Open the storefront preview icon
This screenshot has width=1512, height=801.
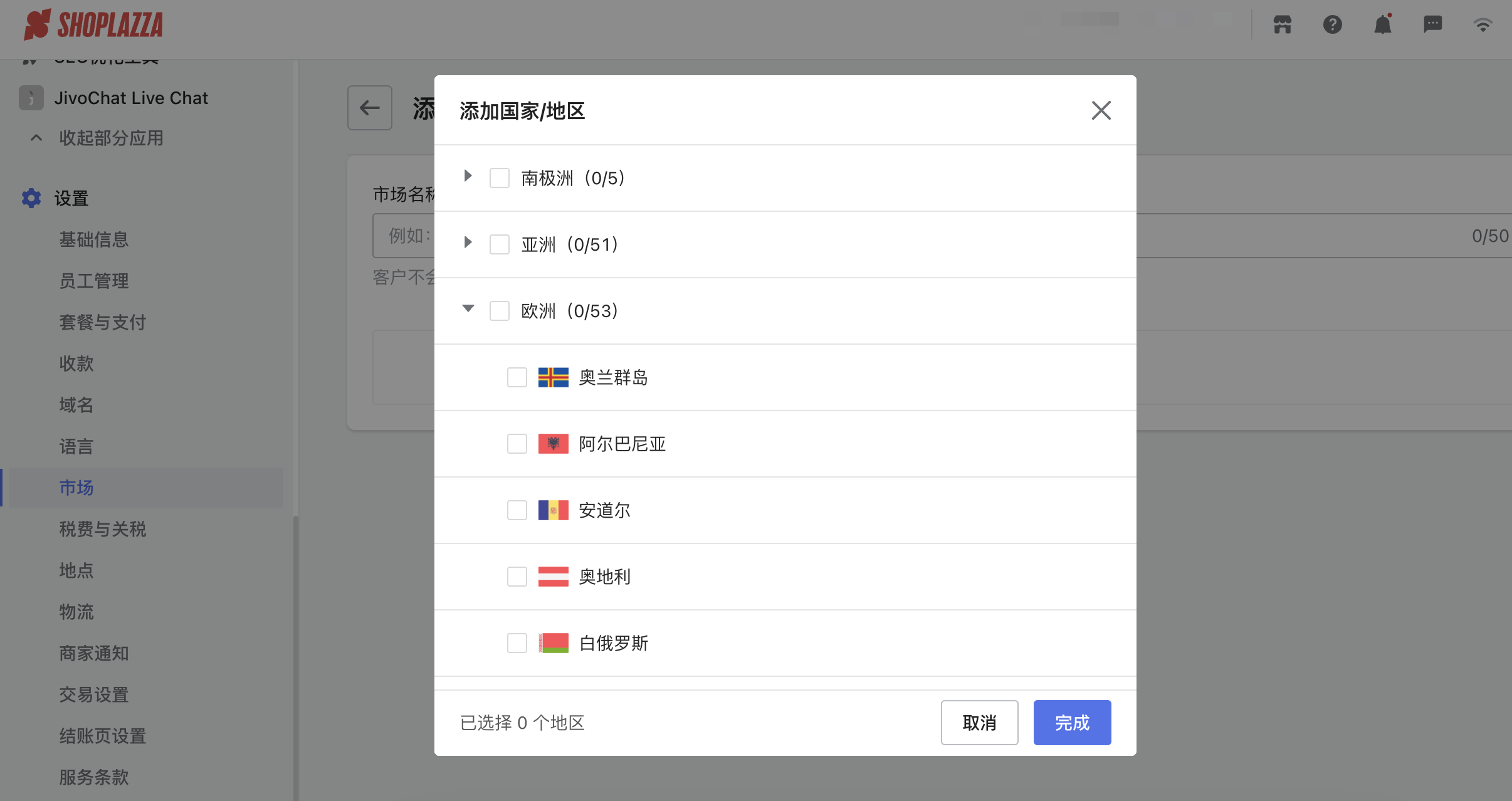click(1282, 24)
